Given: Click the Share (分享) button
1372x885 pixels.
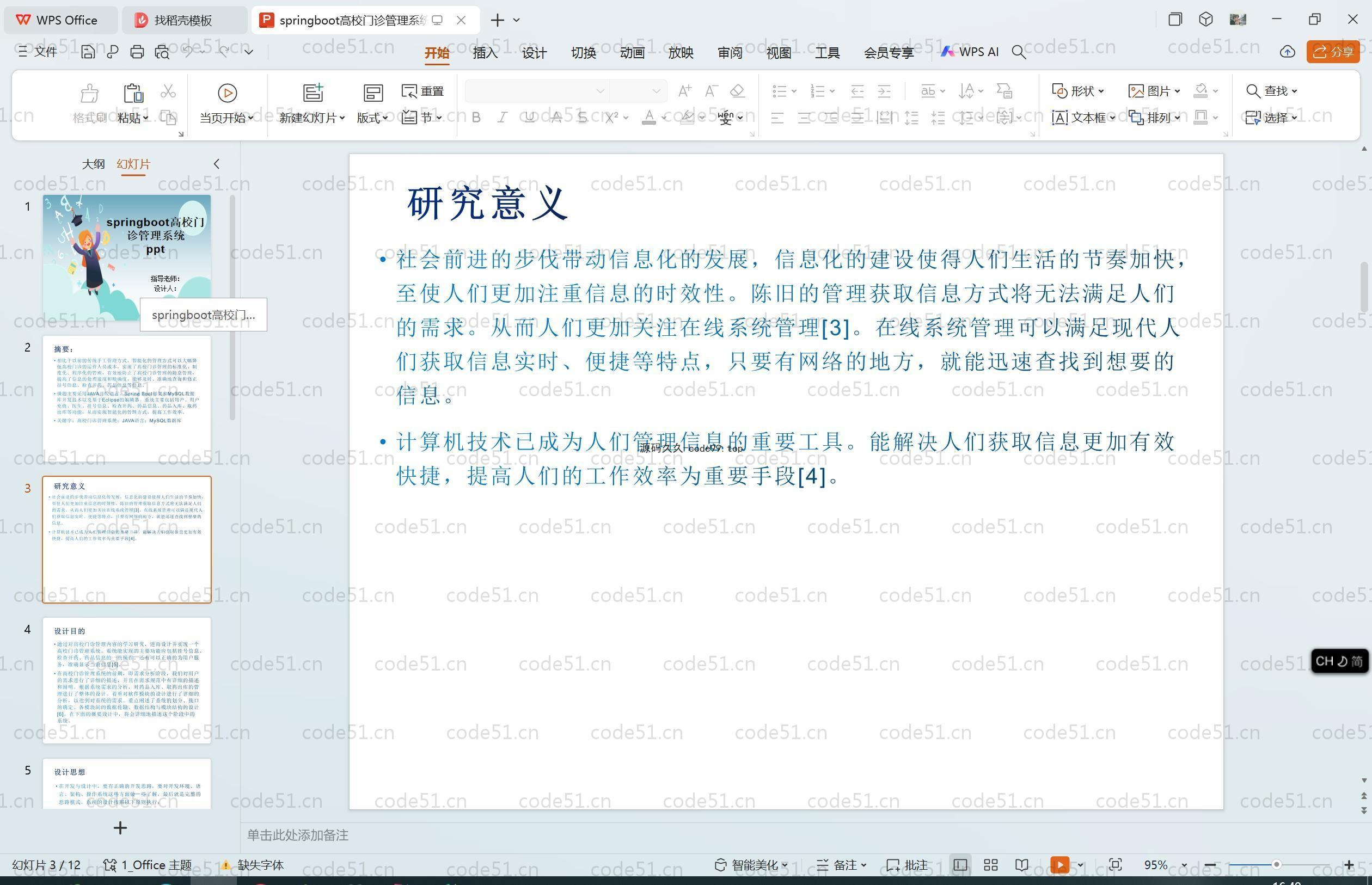Looking at the screenshot, I should tap(1333, 52).
